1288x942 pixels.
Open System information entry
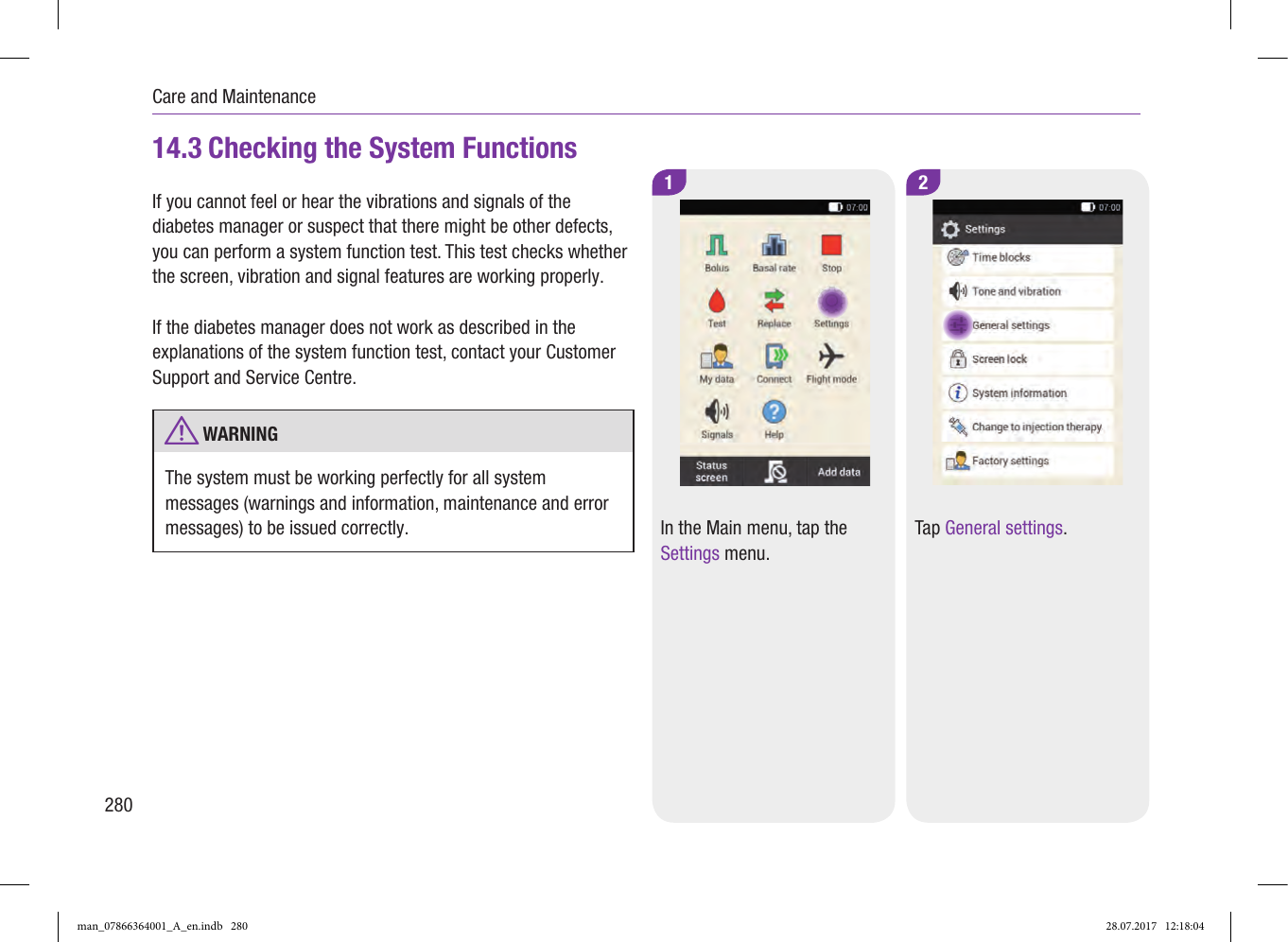pyautogui.click(x=1028, y=393)
